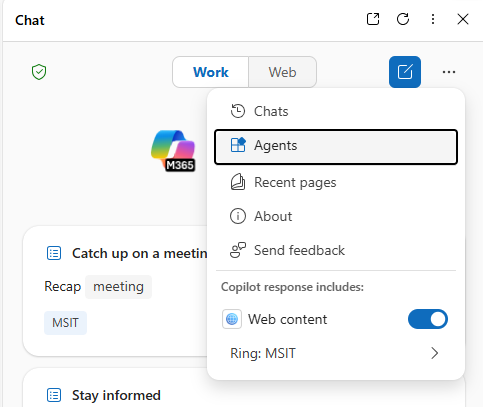
Task: Open Chats history from menu
Action: (x=336, y=111)
